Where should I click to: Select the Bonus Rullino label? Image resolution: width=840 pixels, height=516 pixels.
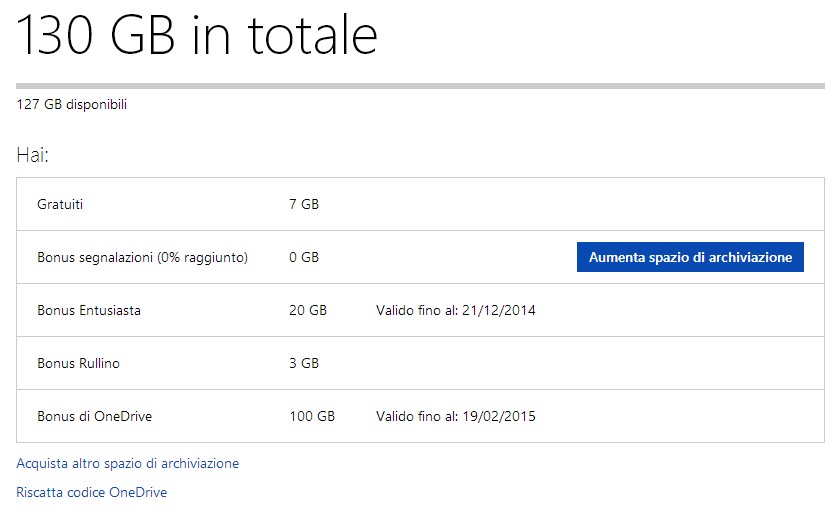78,363
